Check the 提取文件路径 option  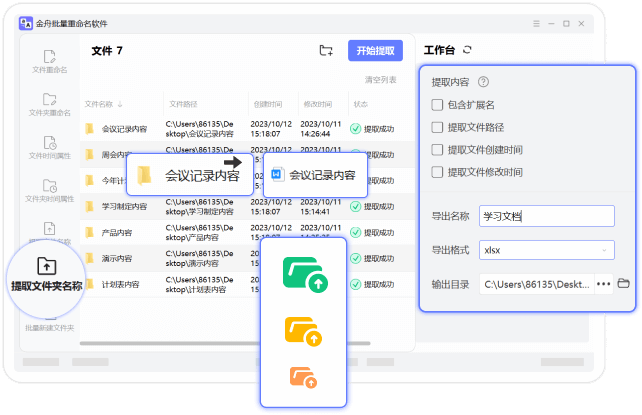(x=437, y=127)
